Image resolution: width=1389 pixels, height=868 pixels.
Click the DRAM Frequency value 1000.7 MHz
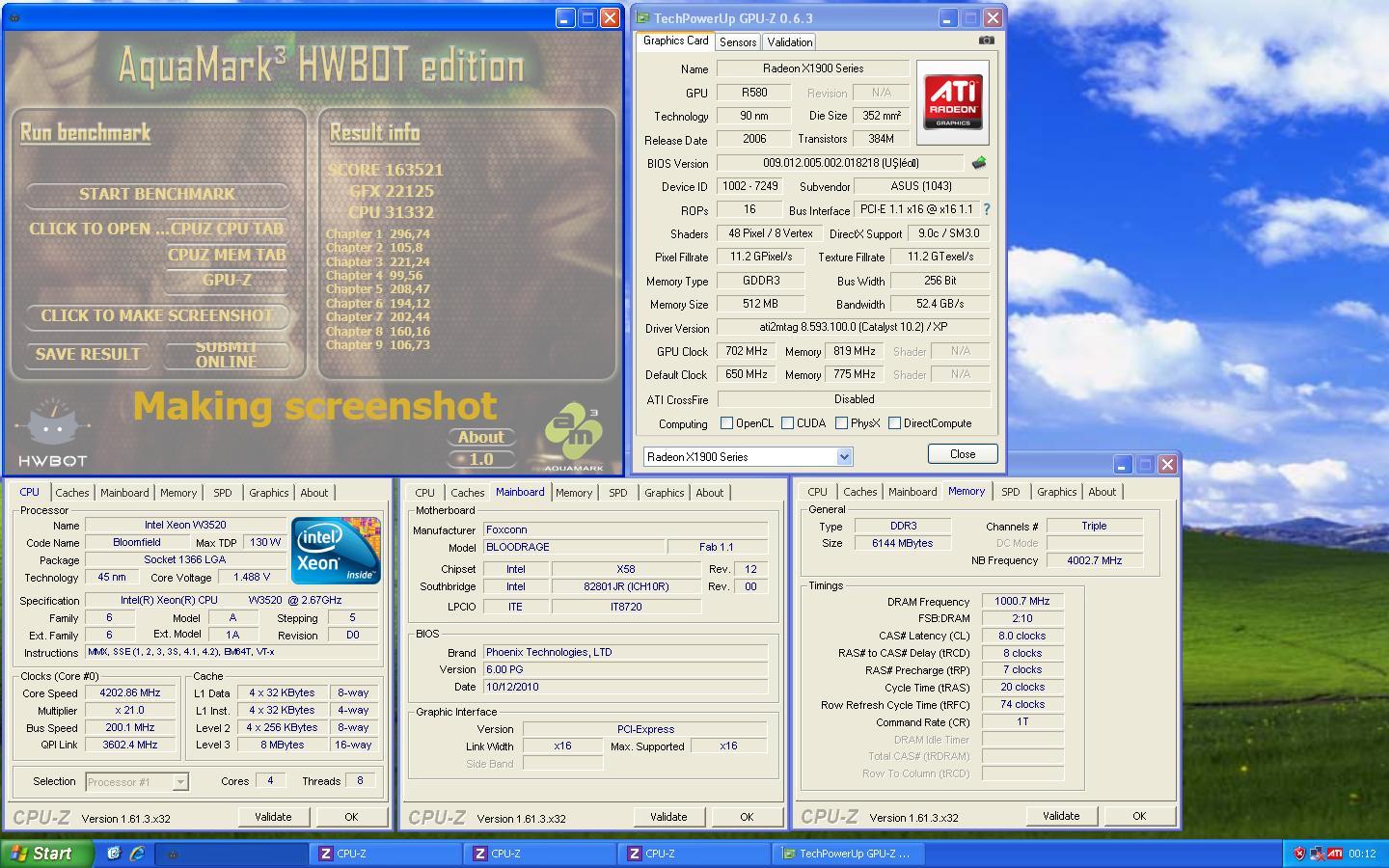point(1021,601)
